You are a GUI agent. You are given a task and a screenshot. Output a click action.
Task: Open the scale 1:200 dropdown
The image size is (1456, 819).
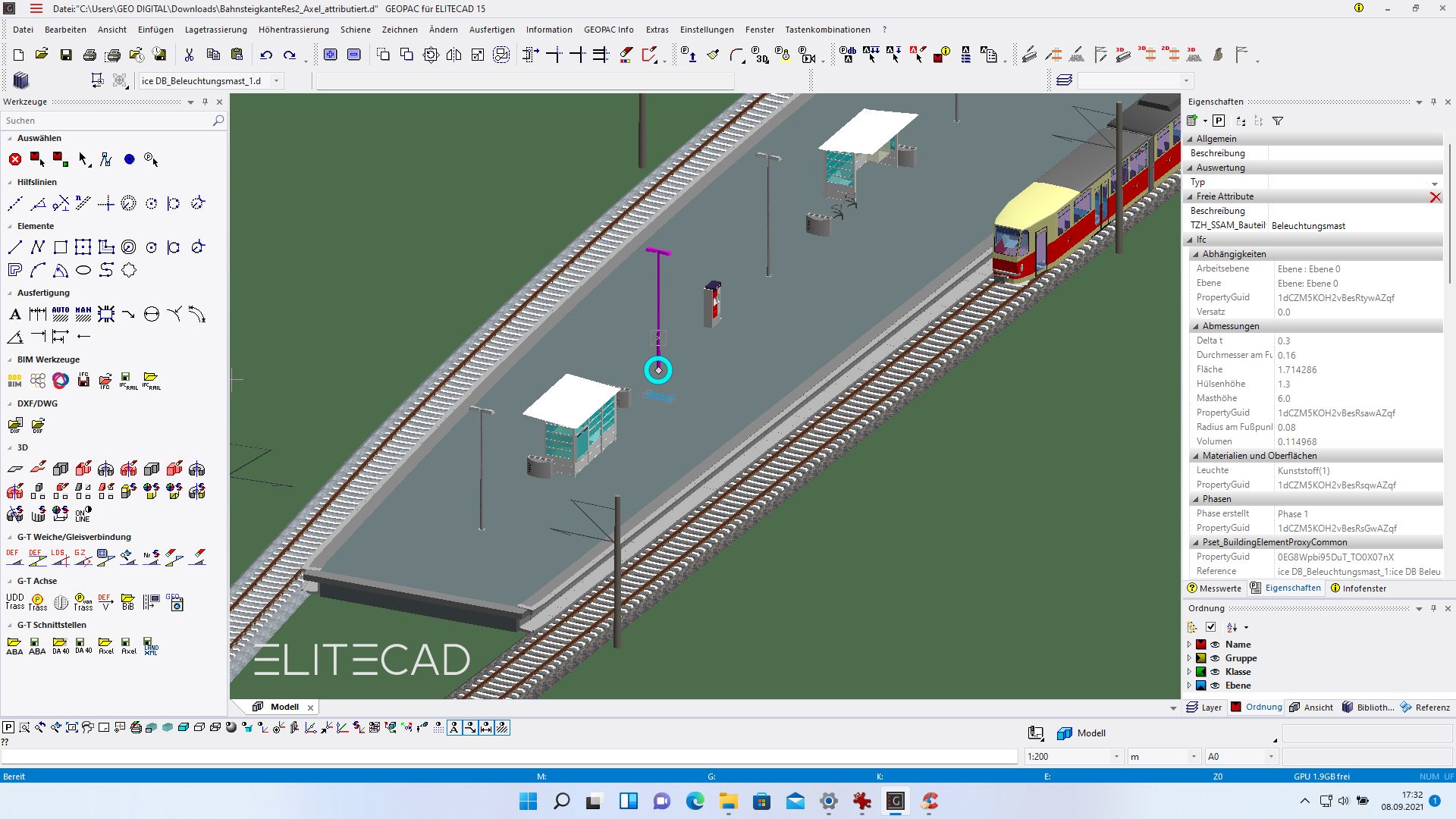[1116, 757]
